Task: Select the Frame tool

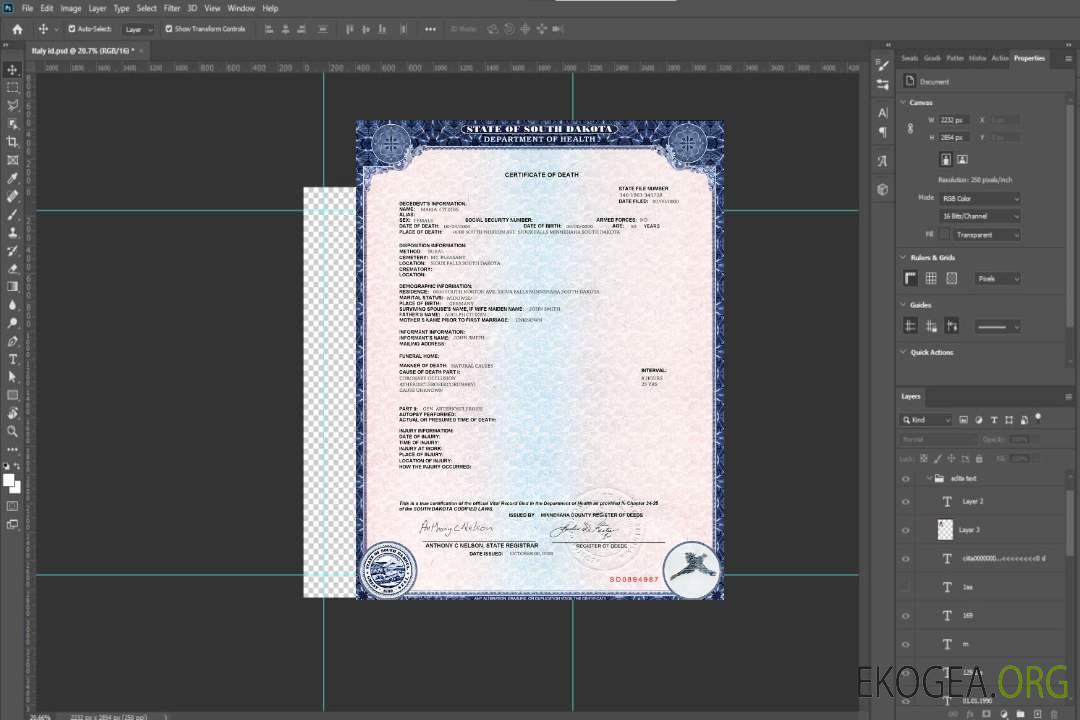Action: (12, 160)
